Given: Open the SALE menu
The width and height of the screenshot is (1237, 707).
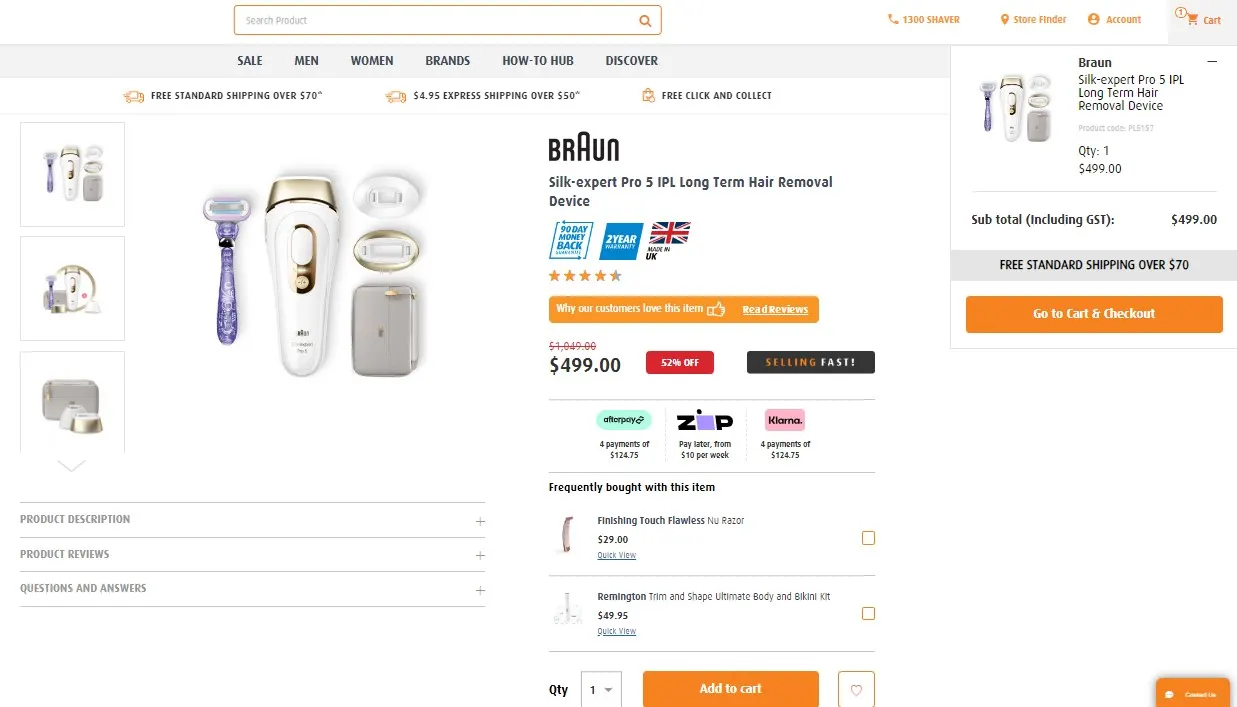Looking at the screenshot, I should (x=250, y=61).
